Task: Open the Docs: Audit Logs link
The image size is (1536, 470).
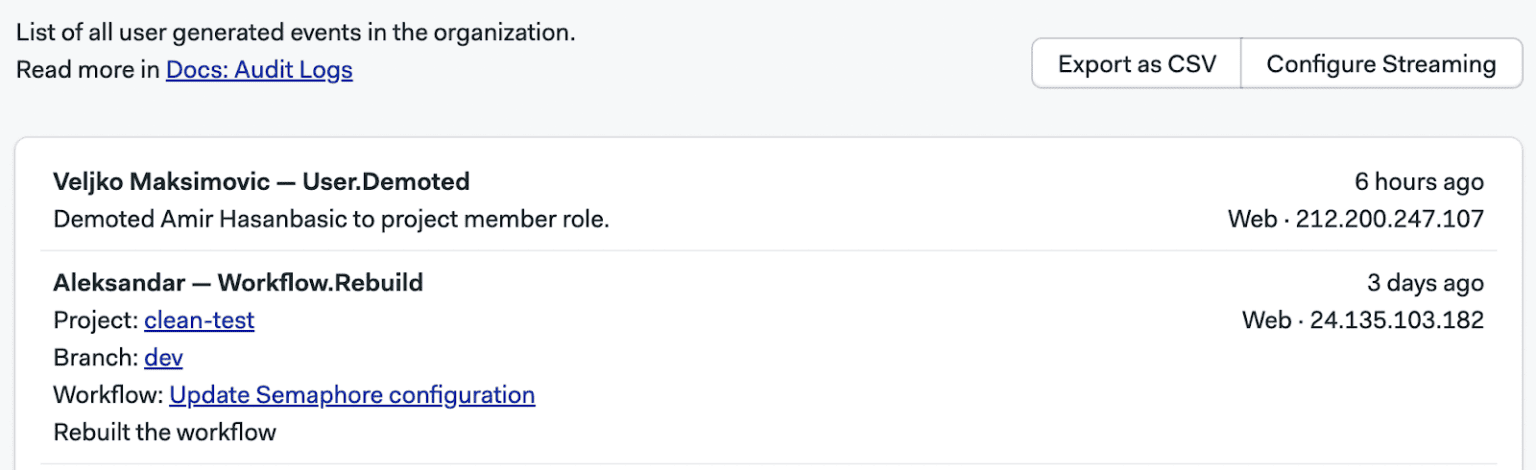Action: pyautogui.click(x=259, y=70)
